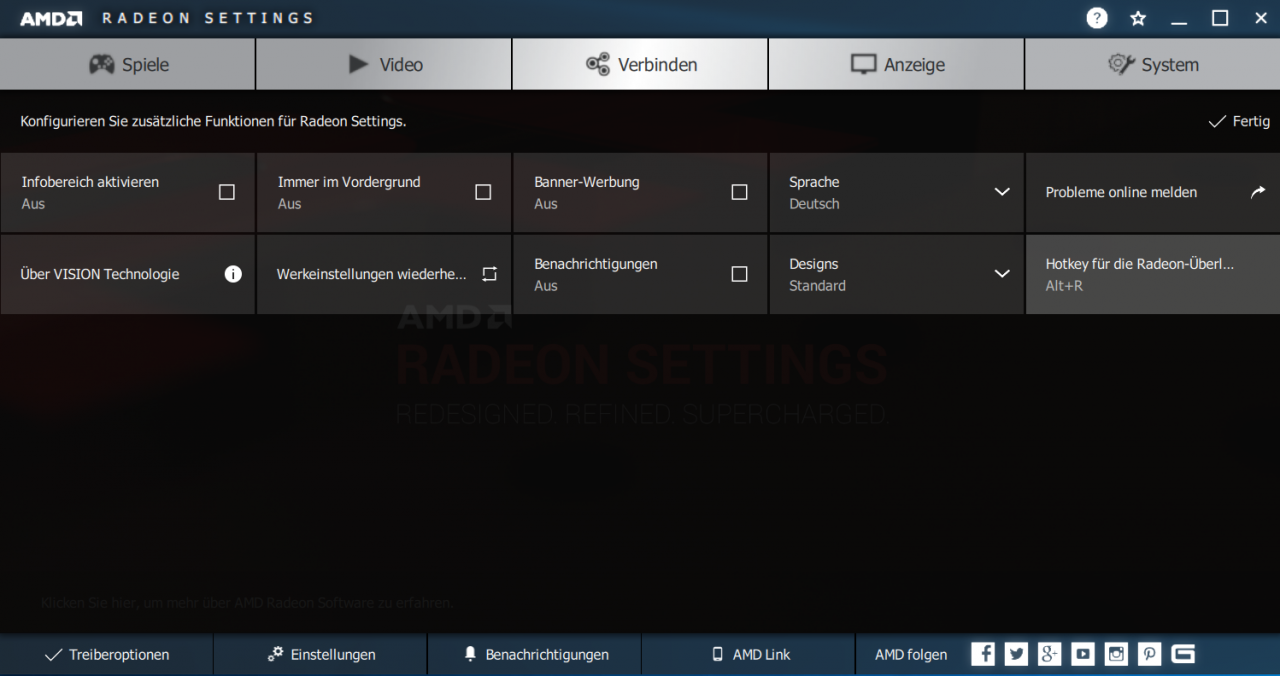
Task: Open AMD Instagram icon
Action: [1116, 654]
